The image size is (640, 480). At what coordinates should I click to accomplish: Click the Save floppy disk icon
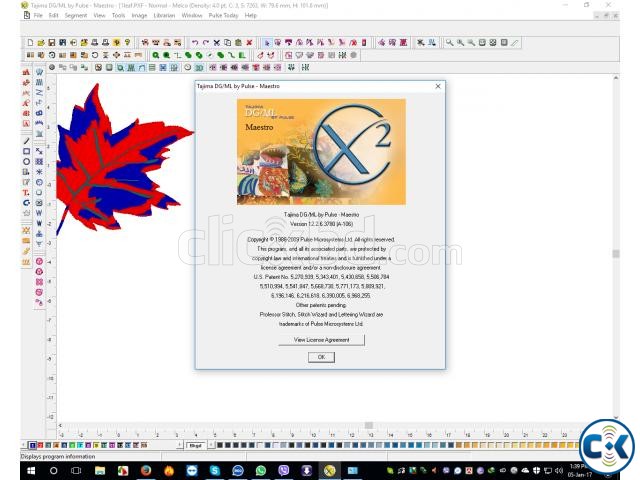click(x=51, y=42)
